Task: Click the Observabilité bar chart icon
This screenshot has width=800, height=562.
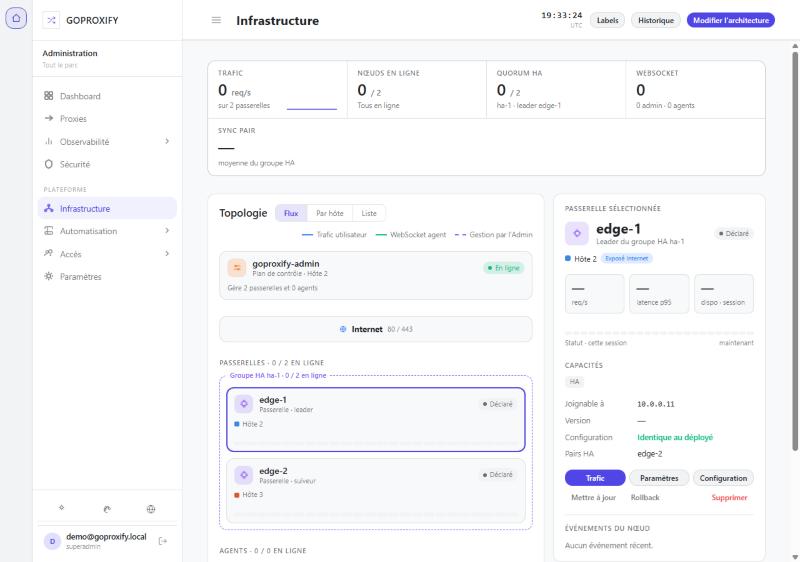Action: pyautogui.click(x=48, y=141)
